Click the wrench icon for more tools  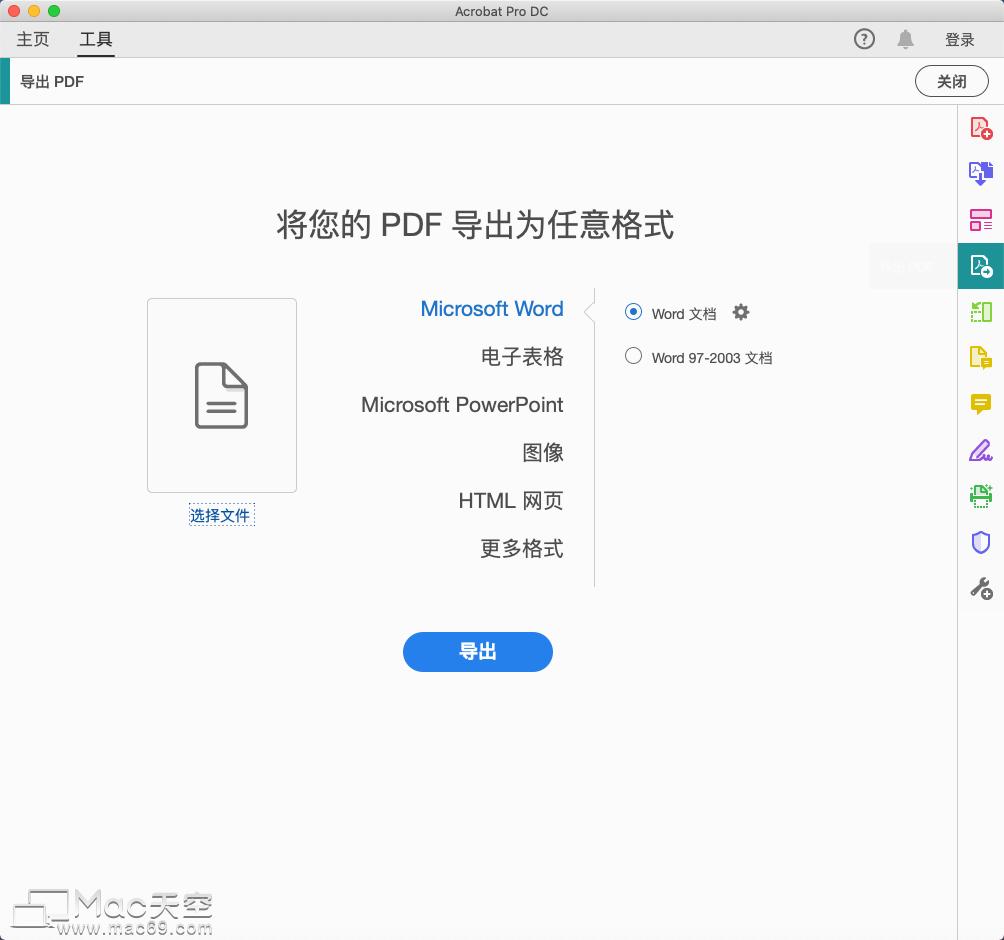(982, 589)
